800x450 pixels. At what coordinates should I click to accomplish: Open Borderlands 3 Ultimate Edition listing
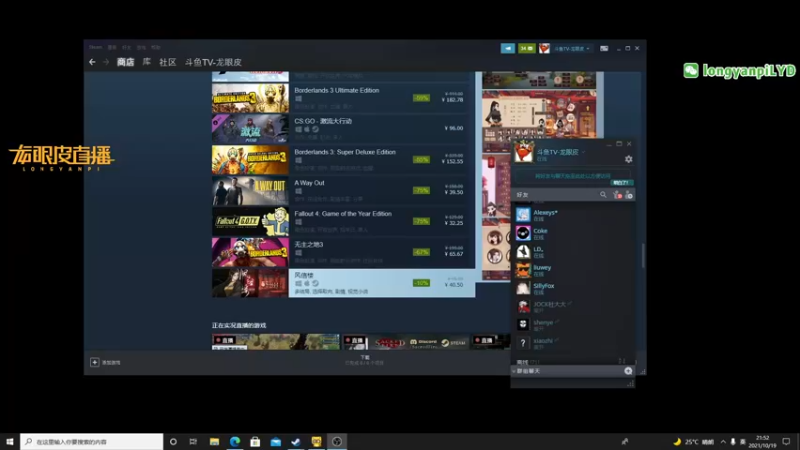coord(341,98)
